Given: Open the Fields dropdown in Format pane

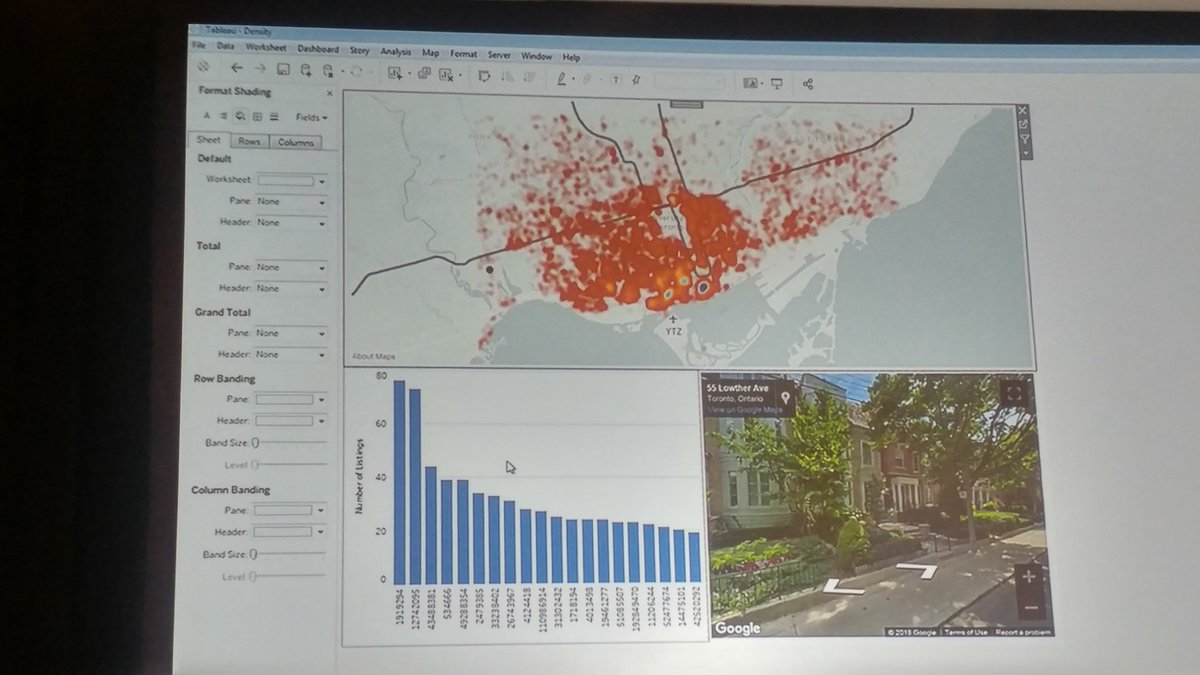Looking at the screenshot, I should (x=312, y=117).
